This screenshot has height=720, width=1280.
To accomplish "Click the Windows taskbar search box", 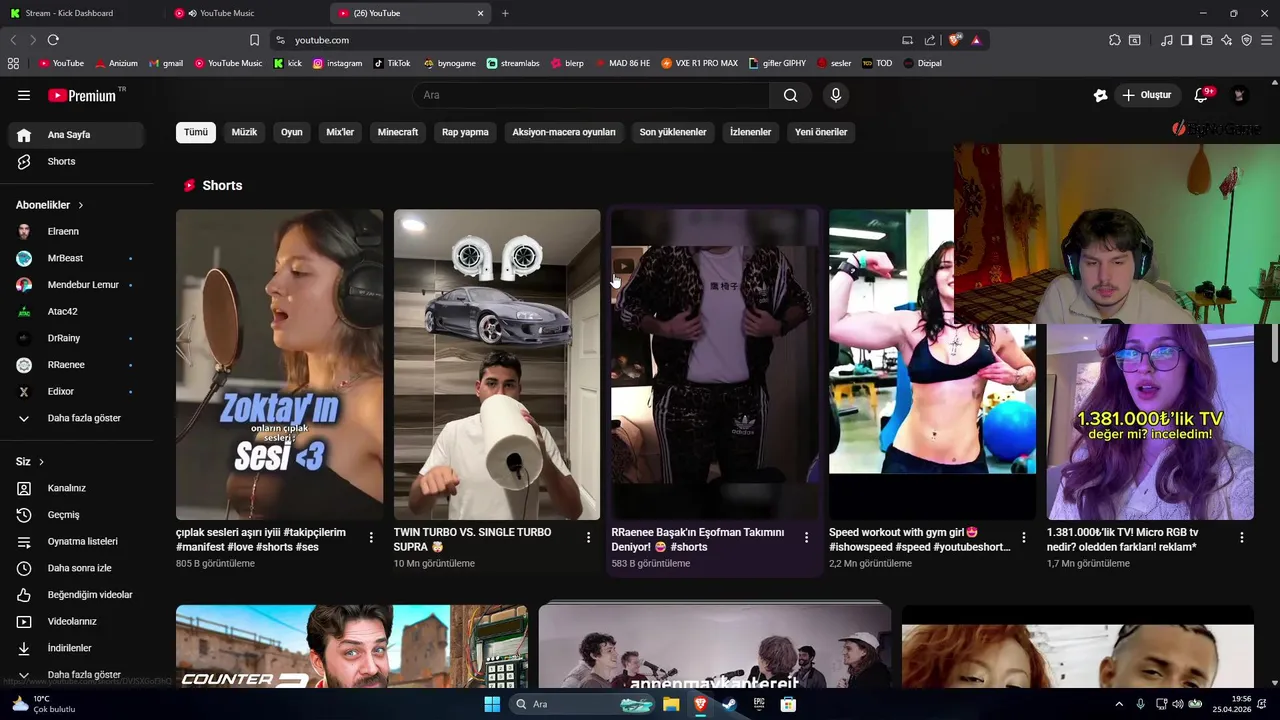I will click(583, 704).
